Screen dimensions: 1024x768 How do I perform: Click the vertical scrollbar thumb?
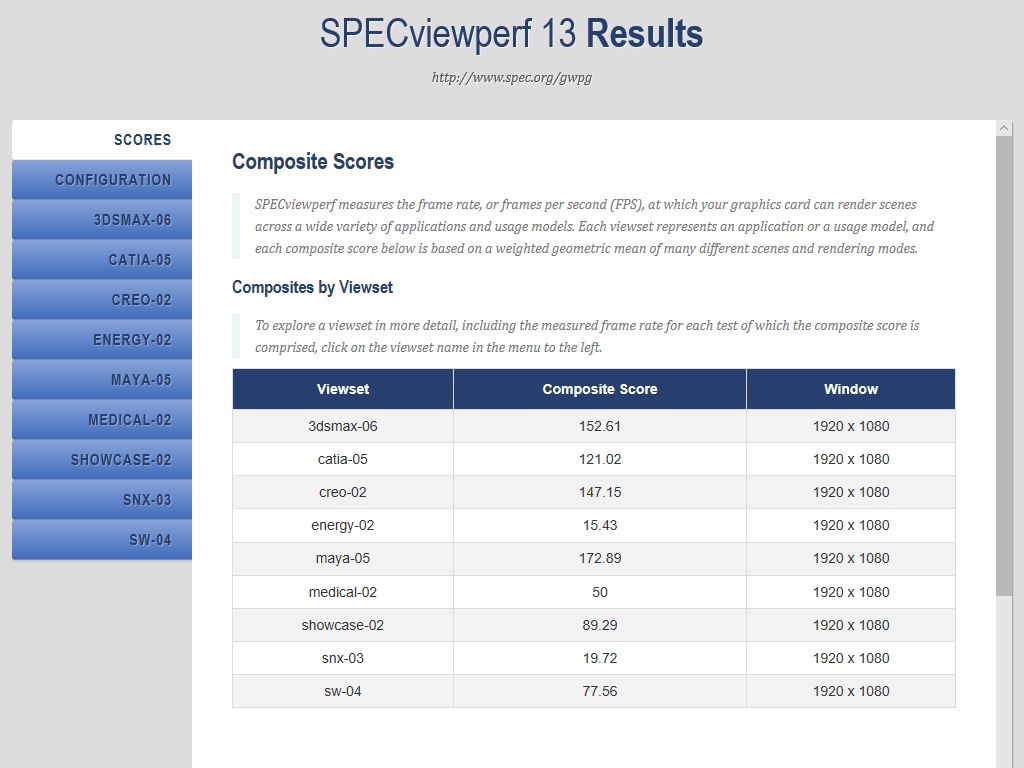click(1004, 366)
